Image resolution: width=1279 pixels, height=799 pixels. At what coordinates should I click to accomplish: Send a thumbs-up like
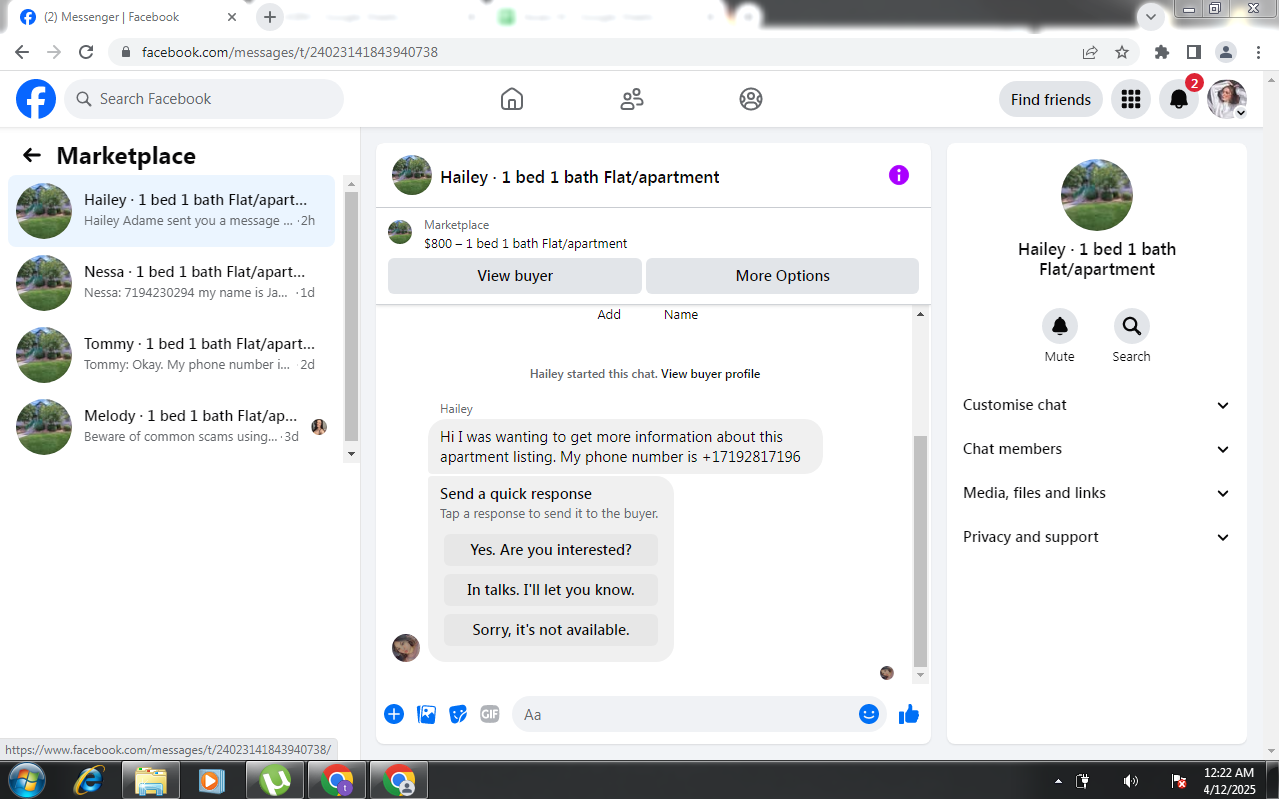point(909,714)
